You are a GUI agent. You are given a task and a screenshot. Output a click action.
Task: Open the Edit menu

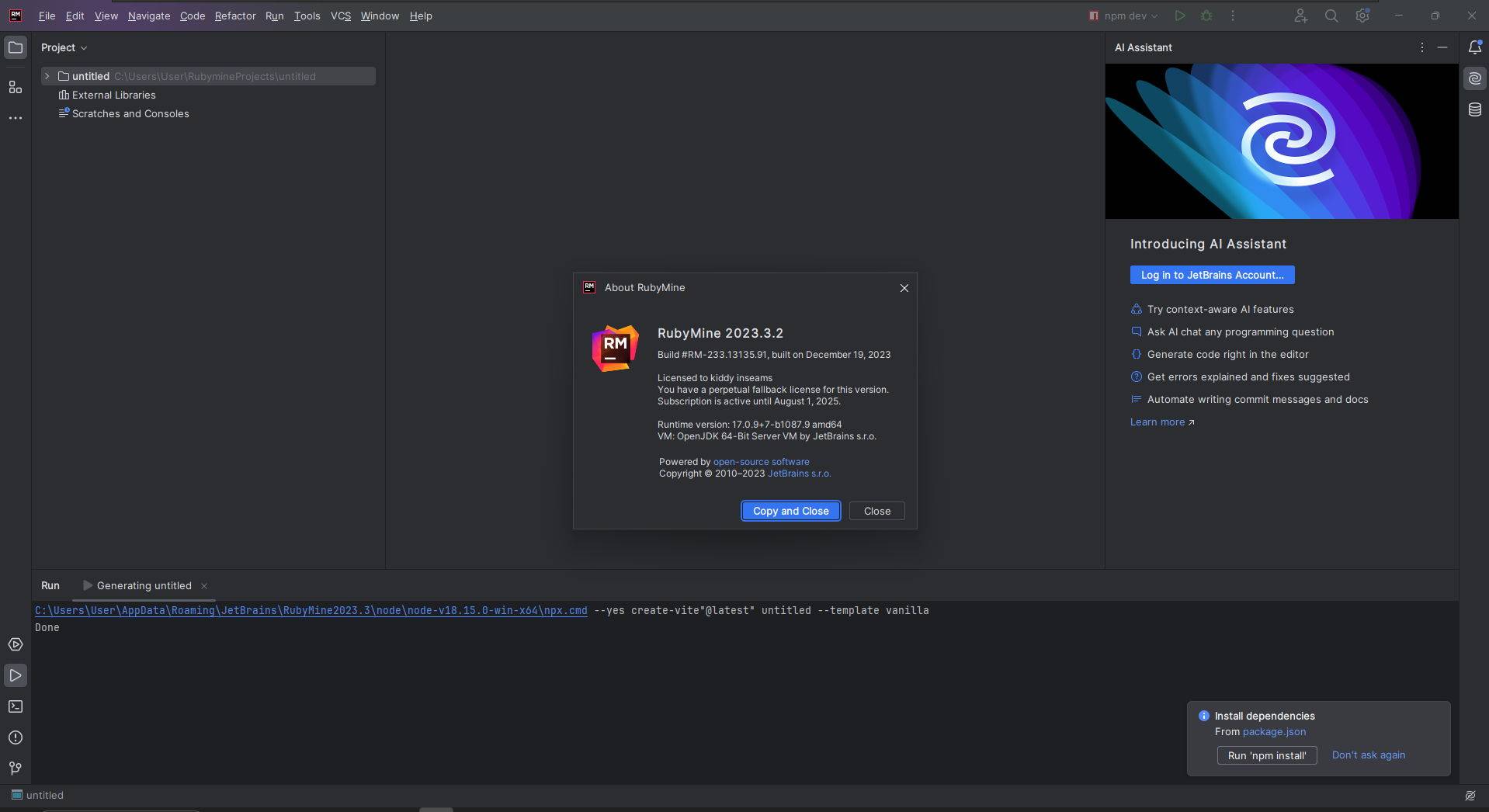click(x=75, y=16)
